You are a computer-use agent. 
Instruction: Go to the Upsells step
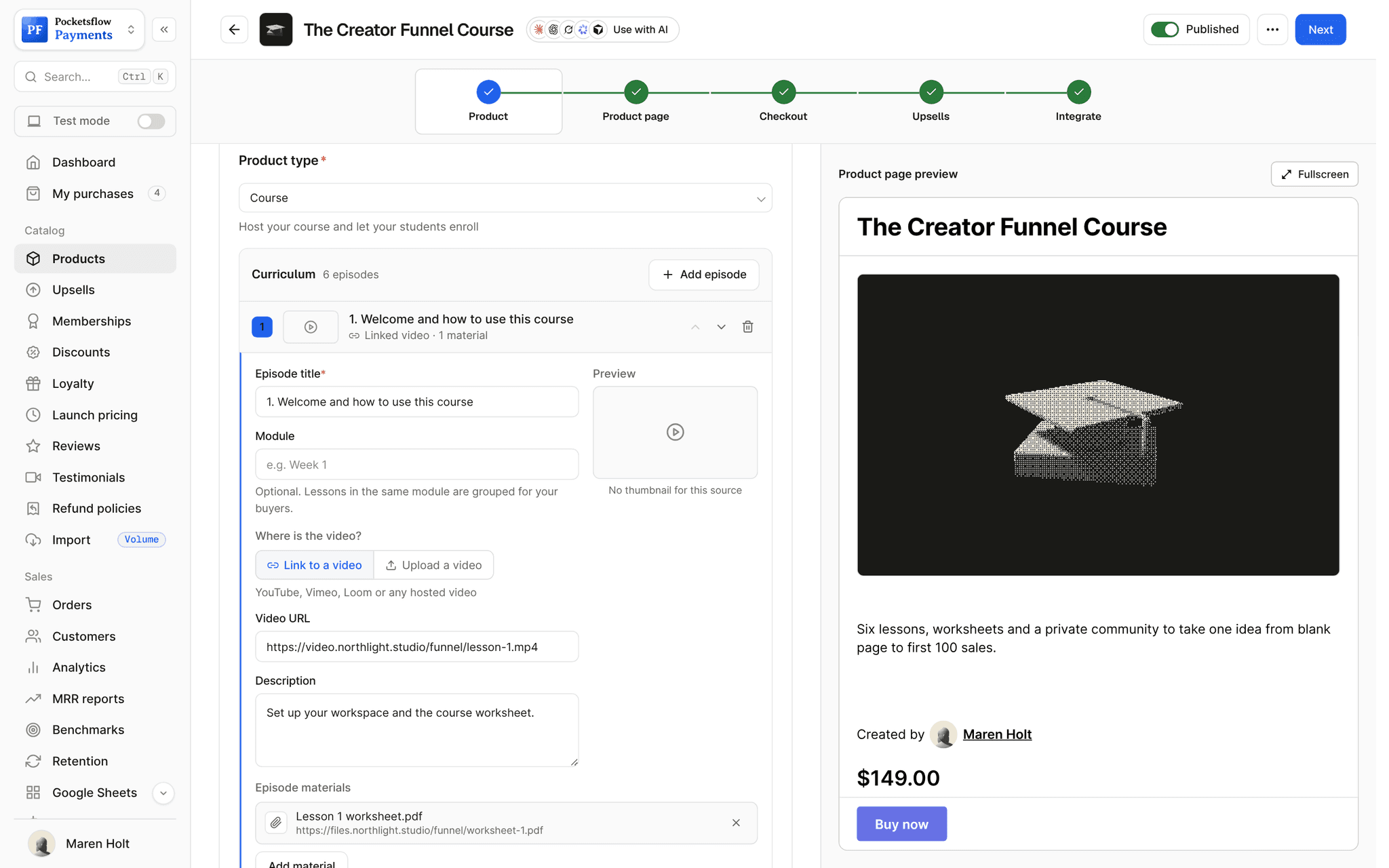coord(931,101)
